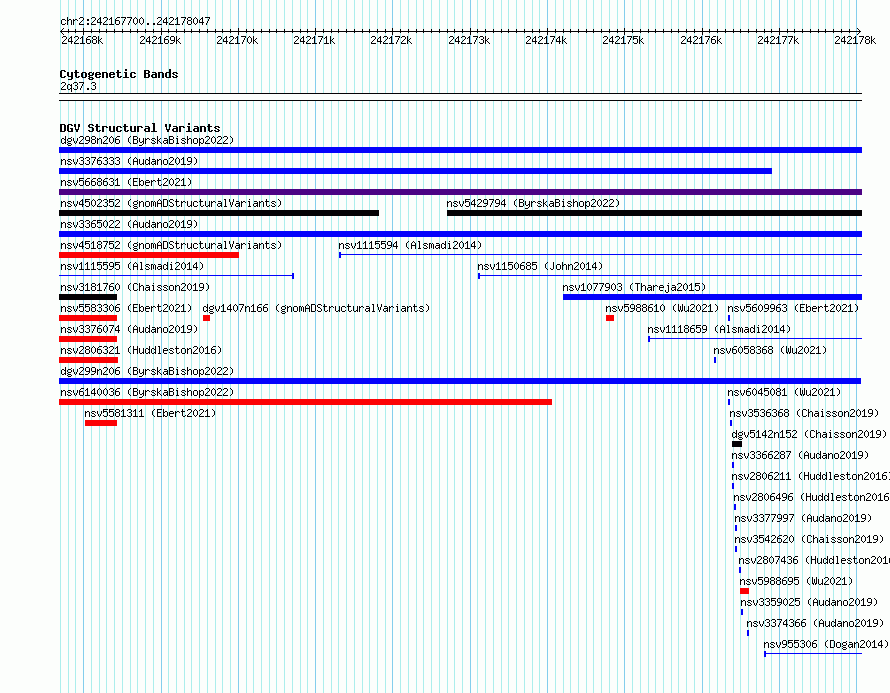The width and height of the screenshot is (890, 693).
Task: Select the 2q37.3 band label
Action: click(x=78, y=86)
